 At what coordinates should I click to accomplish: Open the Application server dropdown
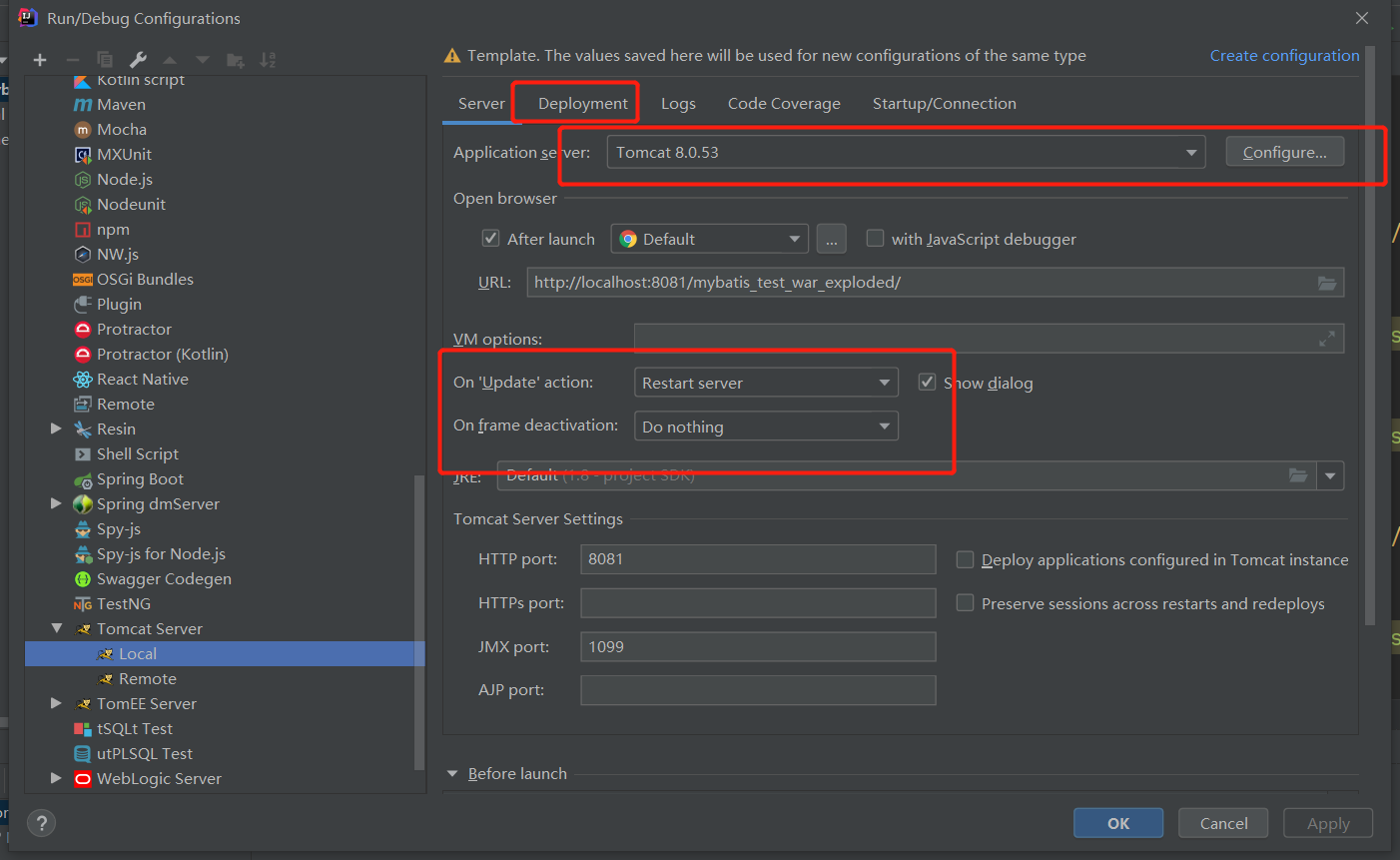[x=1190, y=153]
